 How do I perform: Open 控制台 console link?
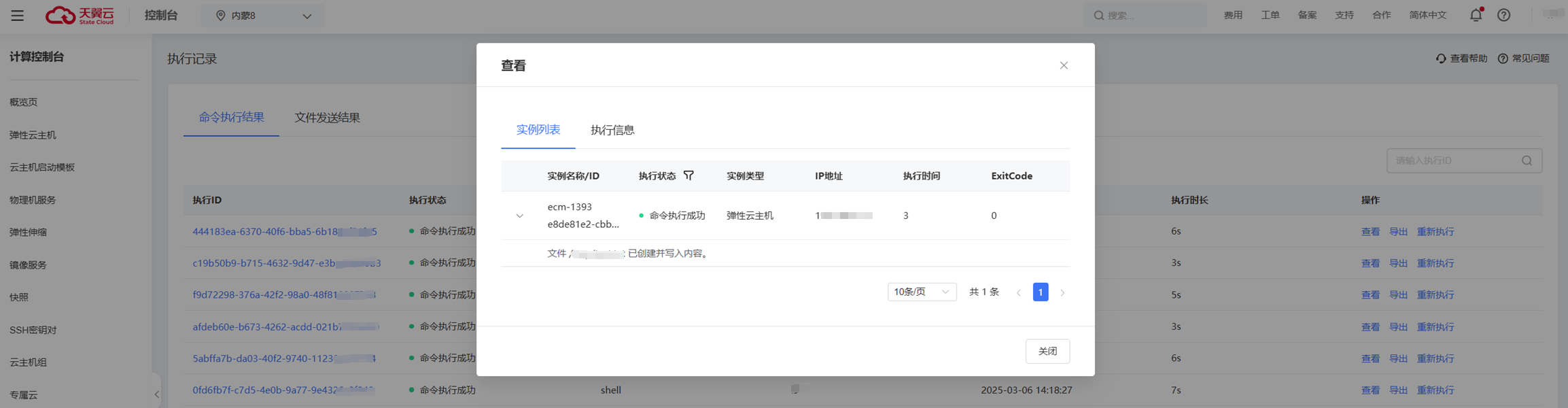[161, 15]
